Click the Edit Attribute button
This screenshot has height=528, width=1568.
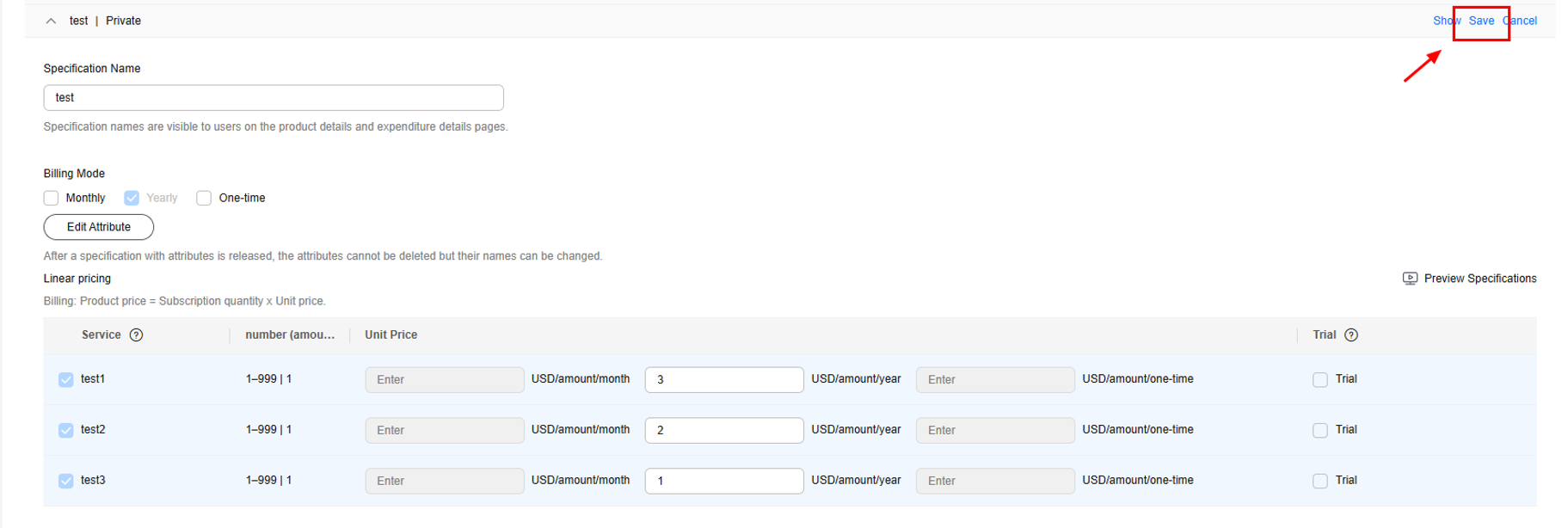pos(99,227)
